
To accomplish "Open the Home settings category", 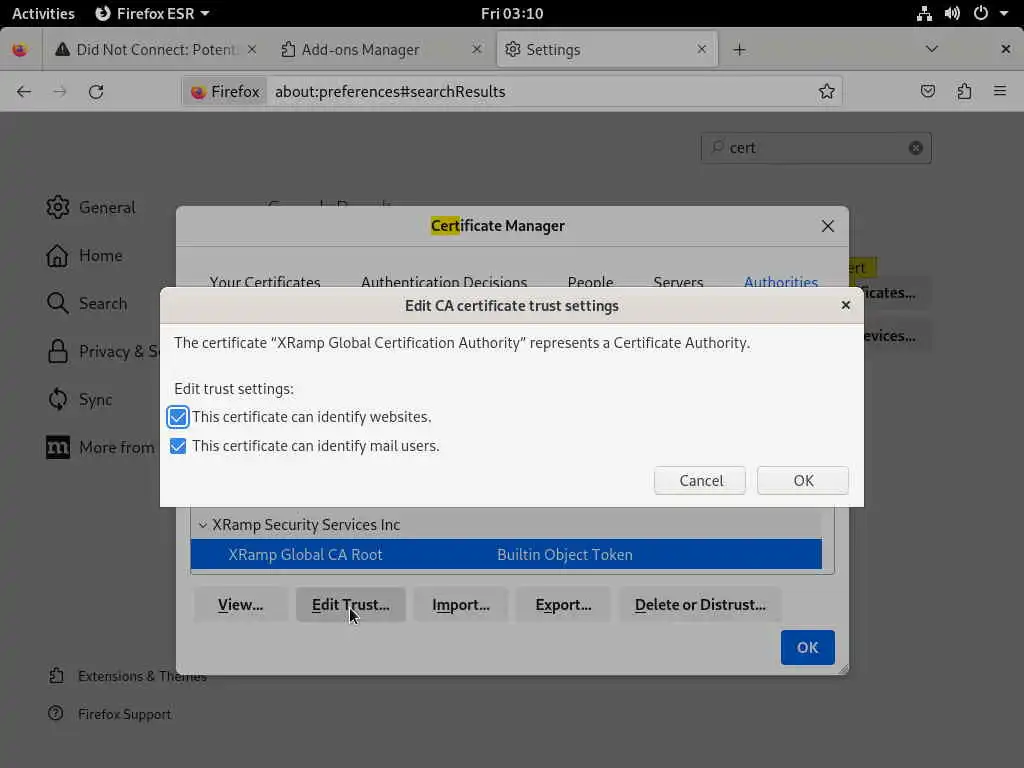I will (x=84, y=255).
